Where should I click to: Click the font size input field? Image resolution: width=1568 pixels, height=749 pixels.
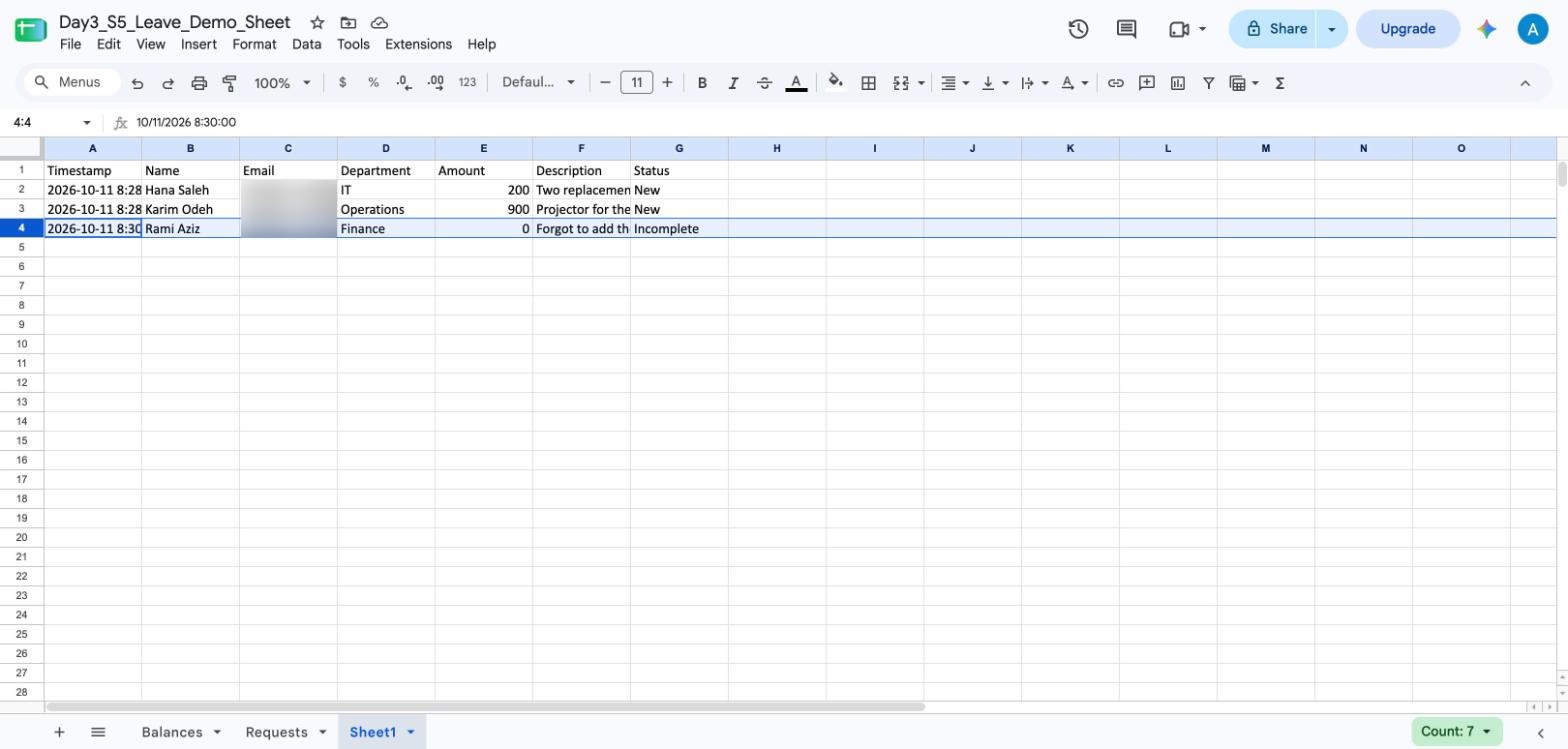point(636,83)
